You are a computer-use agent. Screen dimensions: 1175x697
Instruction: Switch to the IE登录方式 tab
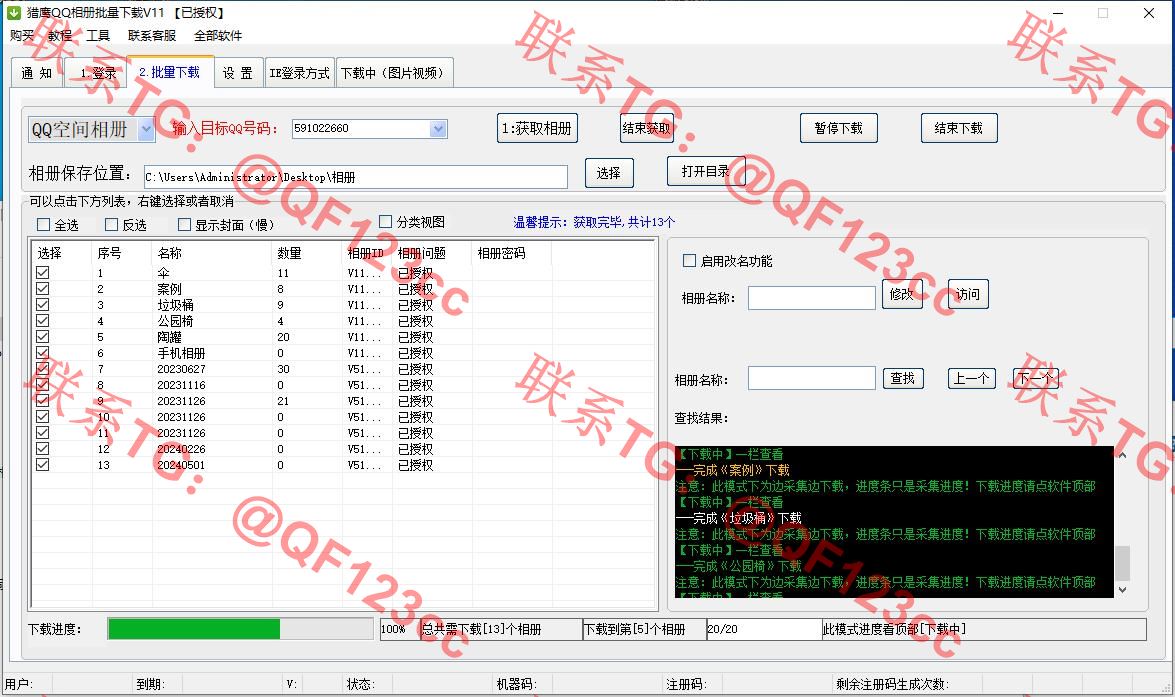300,73
